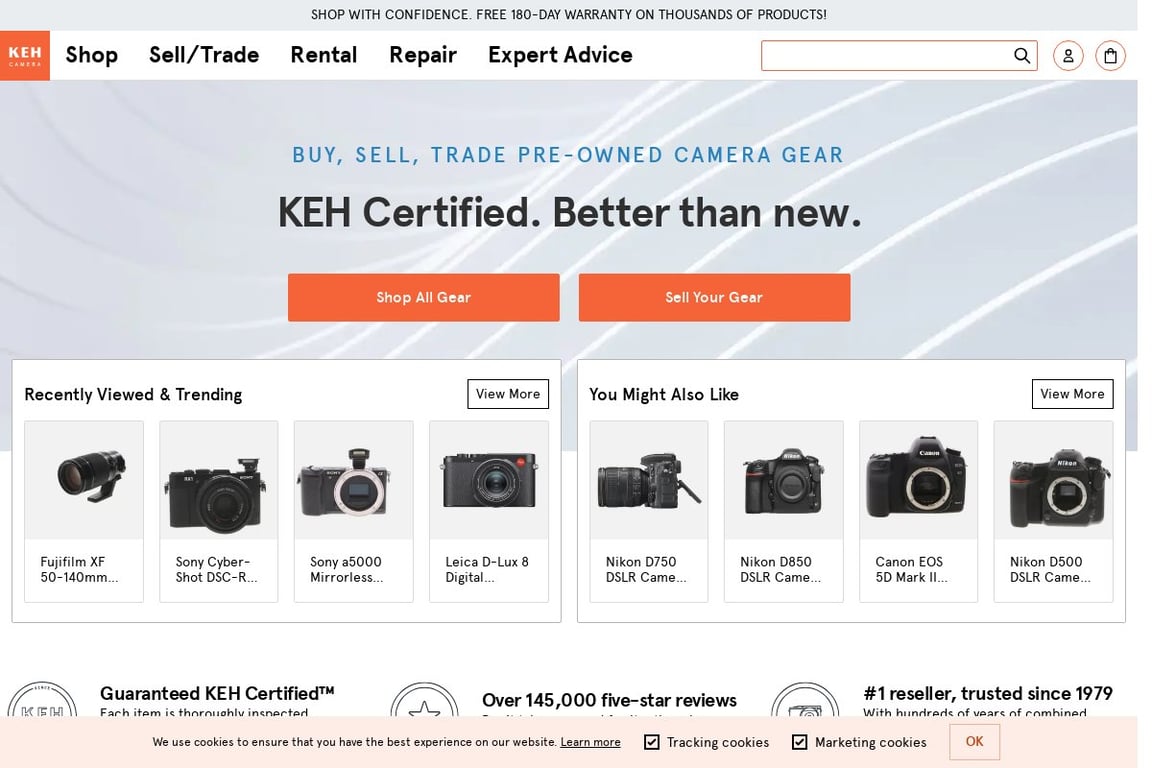Click the account profile icon
1152x768 pixels.
coord(1068,55)
